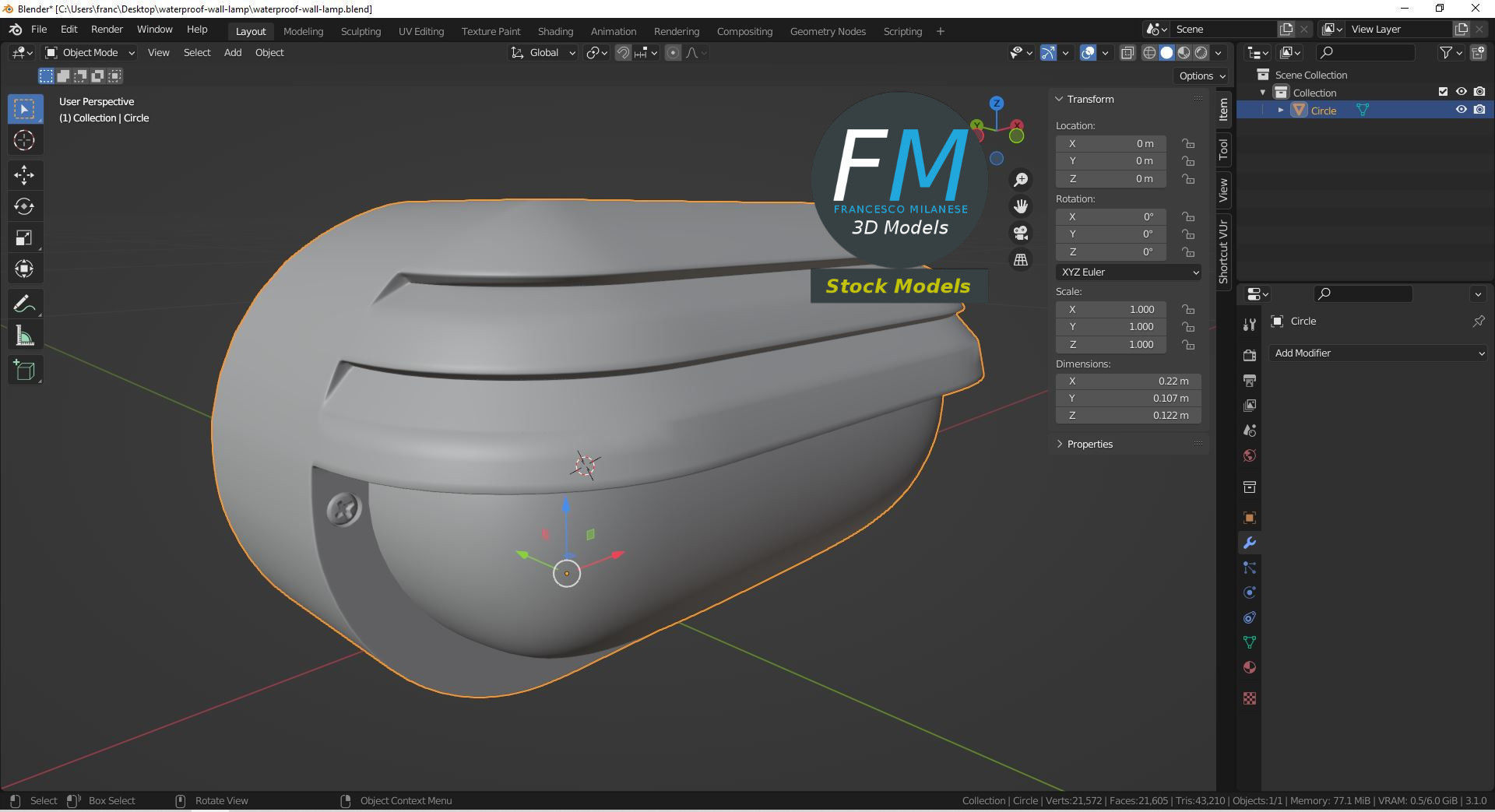The width and height of the screenshot is (1495, 812).
Task: Open Global transform orientation dropdown
Action: (543, 53)
